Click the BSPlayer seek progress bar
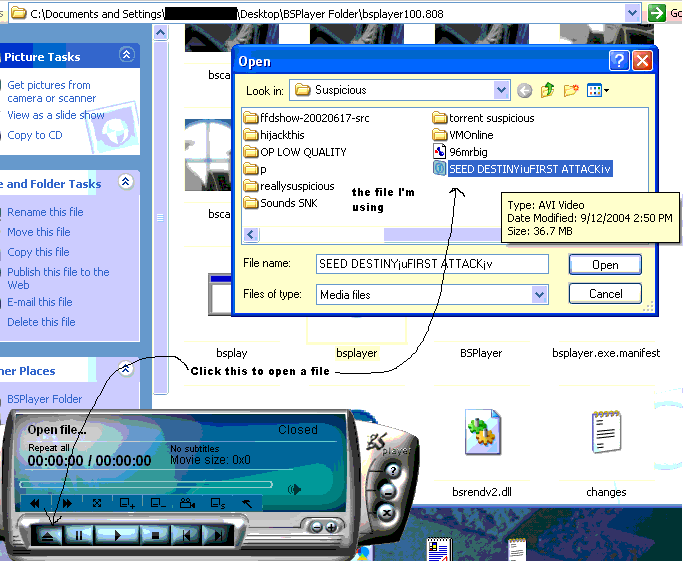This screenshot has height=561, width=683. tap(146, 484)
